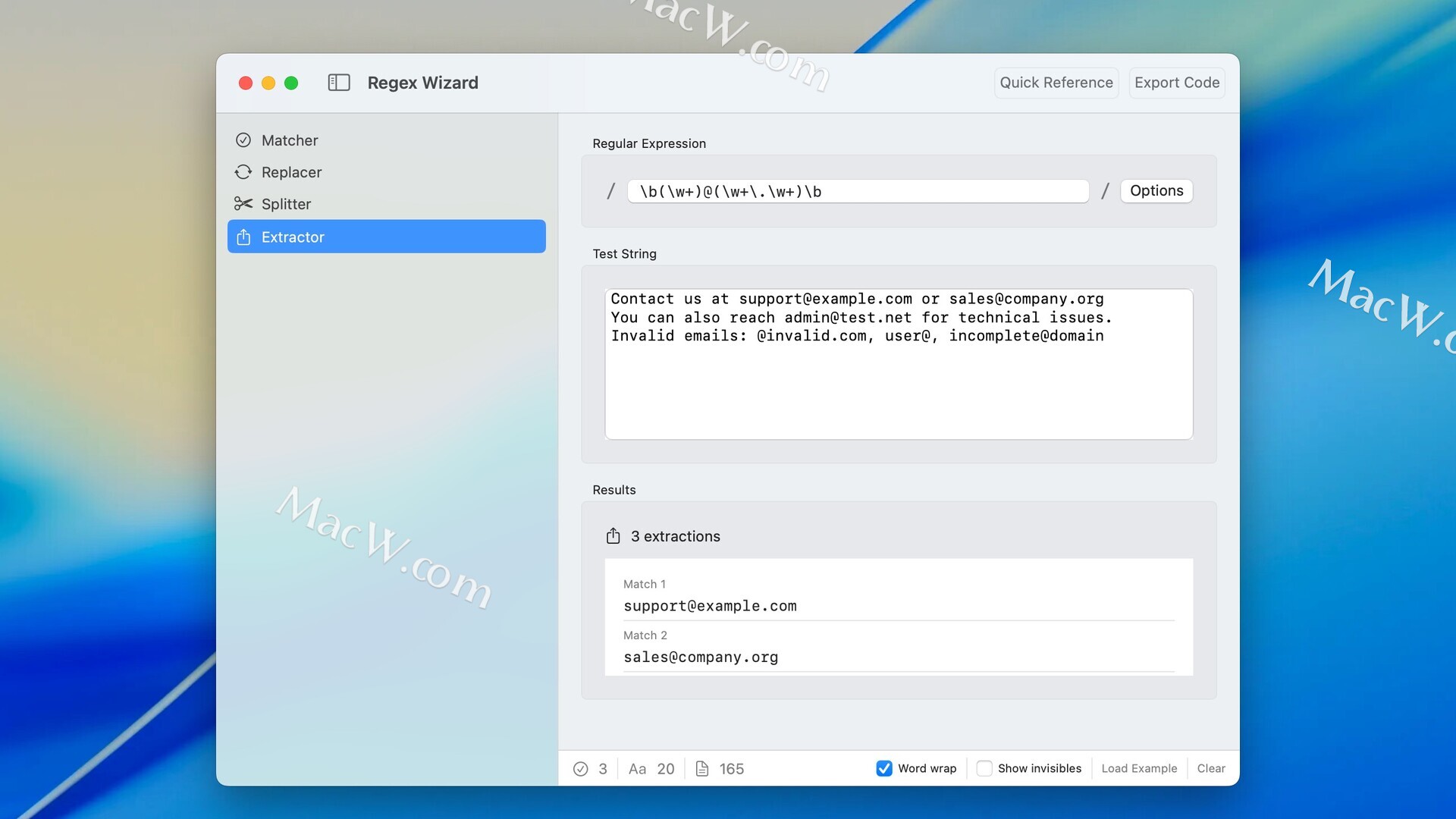The width and height of the screenshot is (1456, 819).
Task: Switch to the Replacer mode
Action: click(291, 172)
